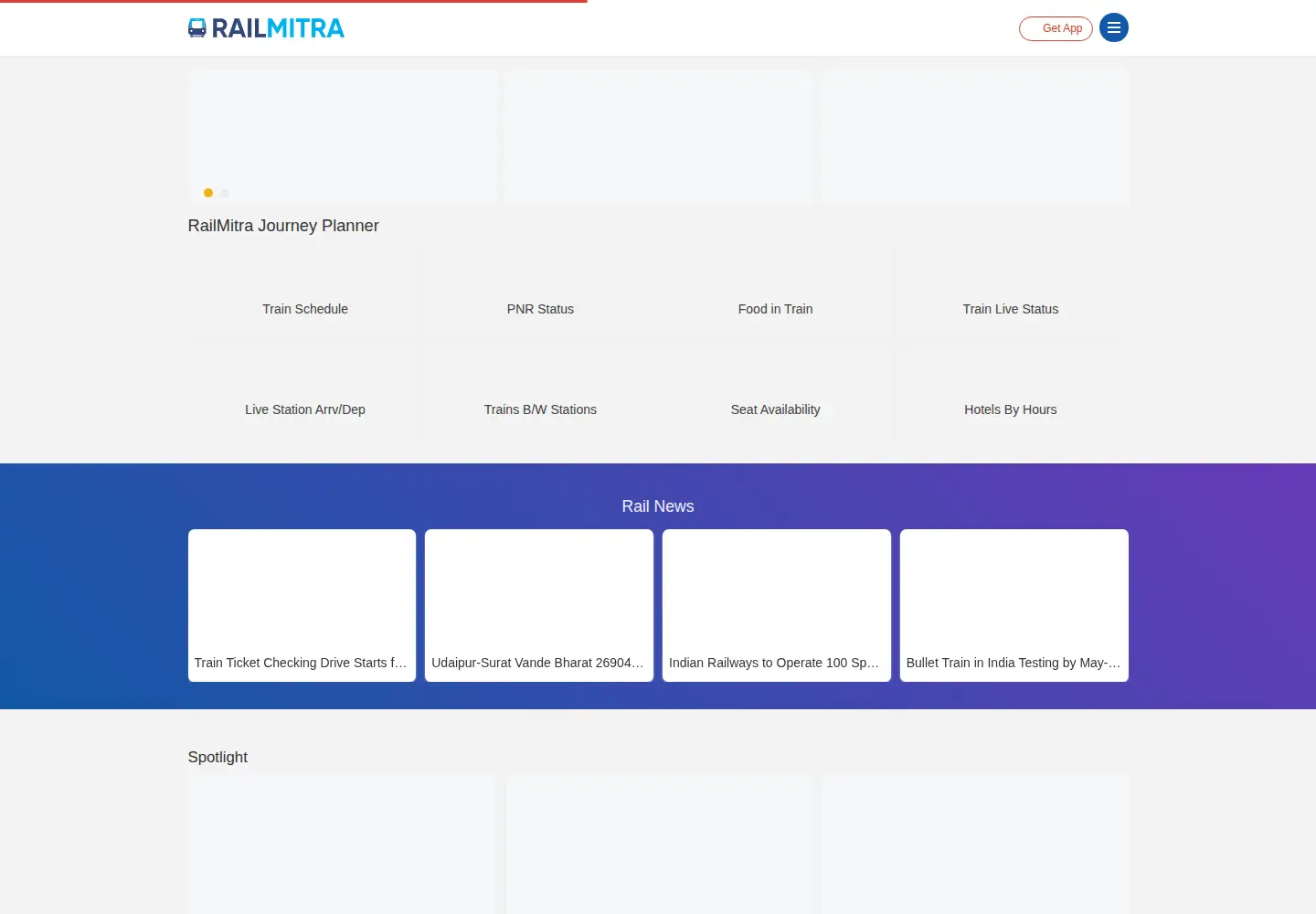Open Udaipur-Surat Vande Bharat news card
The image size is (1316, 914).
coord(539,605)
